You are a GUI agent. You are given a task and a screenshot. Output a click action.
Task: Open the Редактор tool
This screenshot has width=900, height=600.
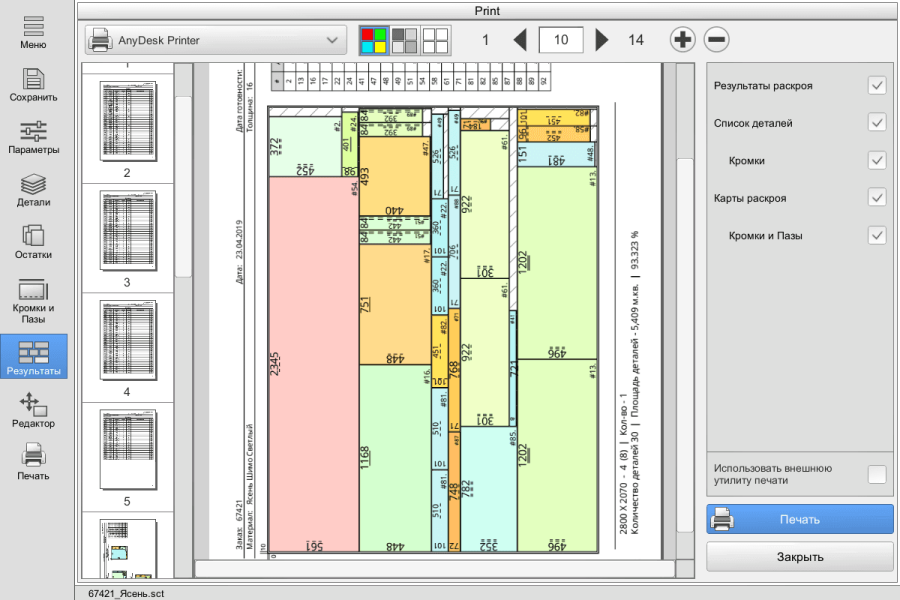33,411
